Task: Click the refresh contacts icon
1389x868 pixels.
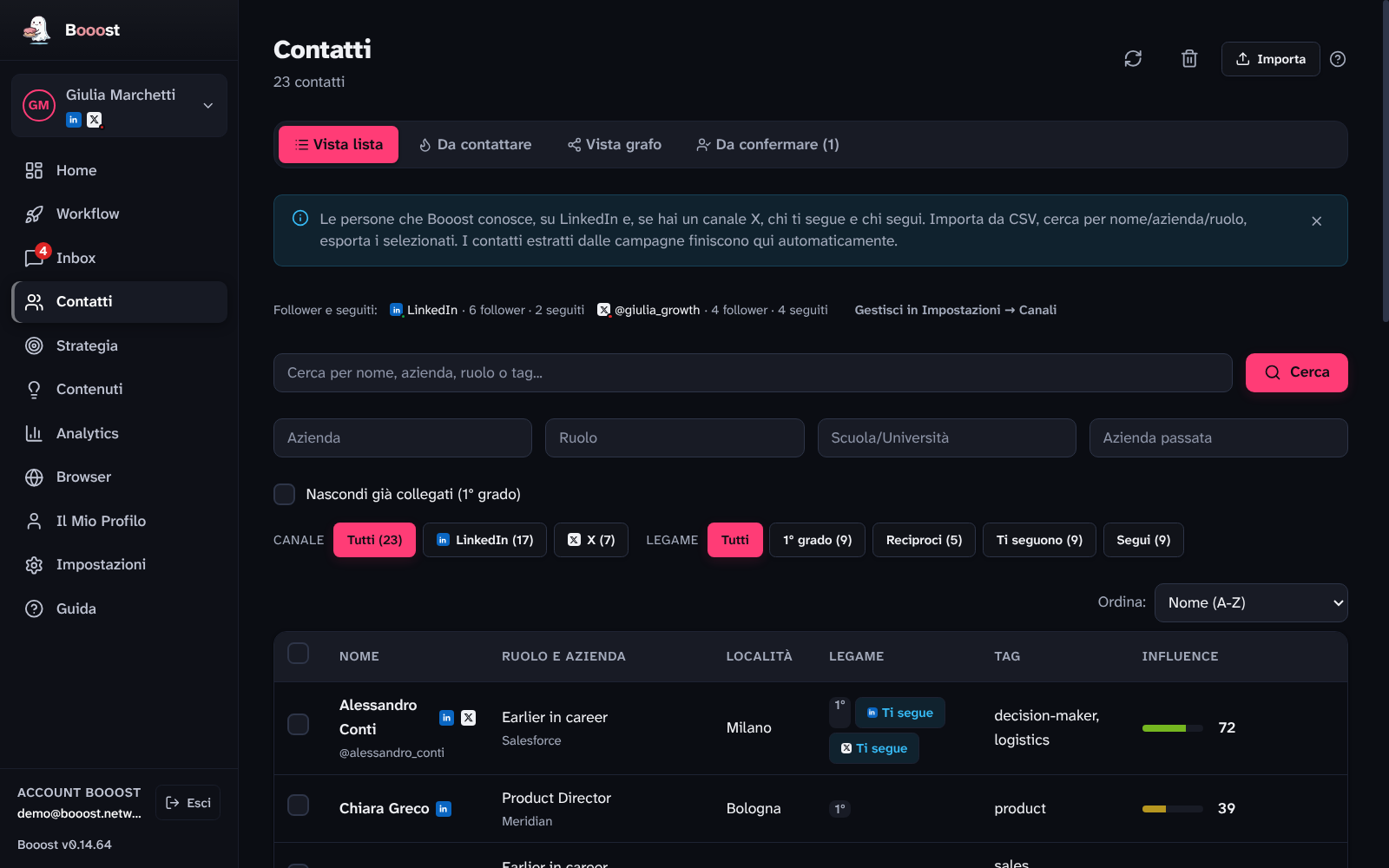Action: click(1133, 59)
